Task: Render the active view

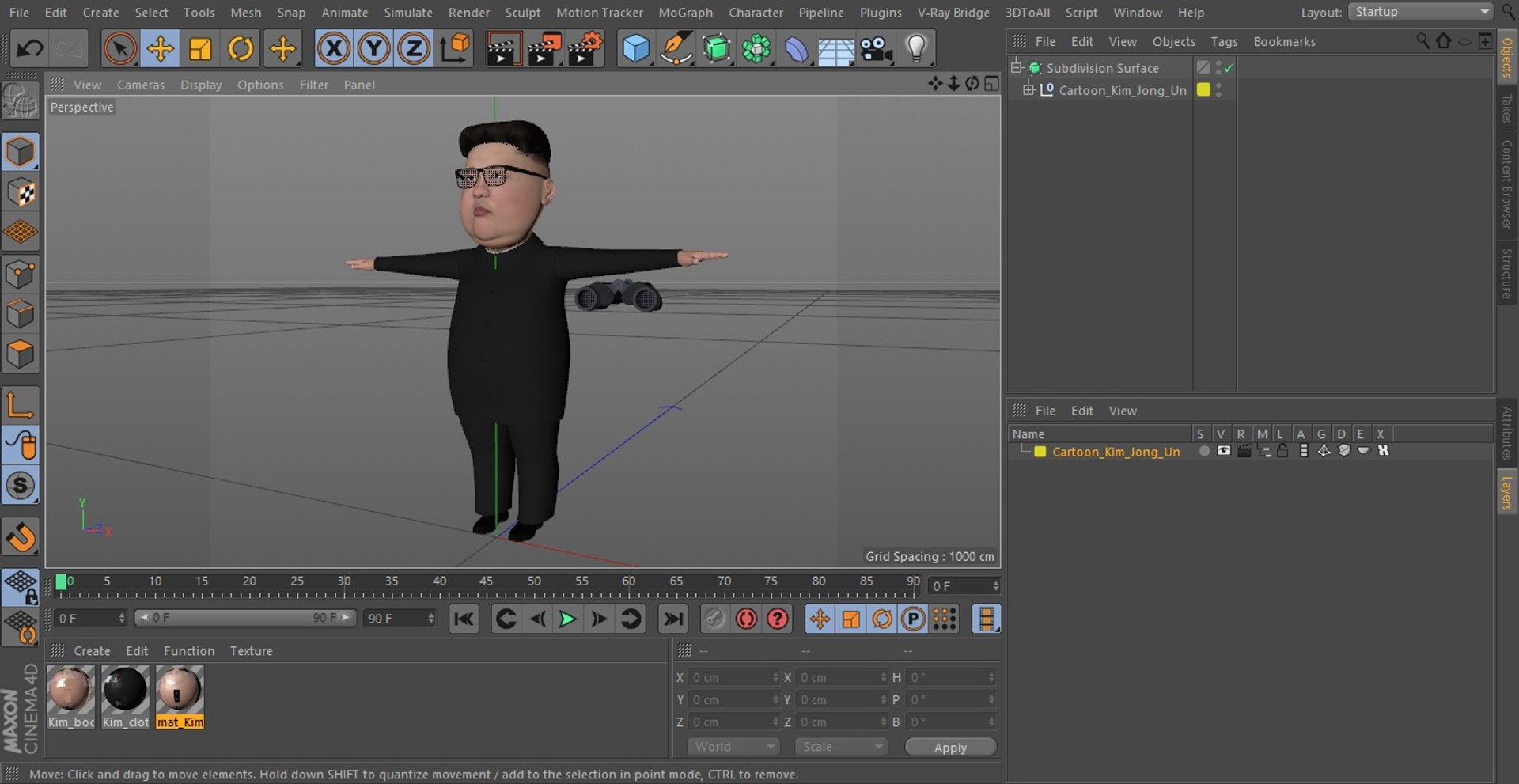Action: tap(502, 49)
